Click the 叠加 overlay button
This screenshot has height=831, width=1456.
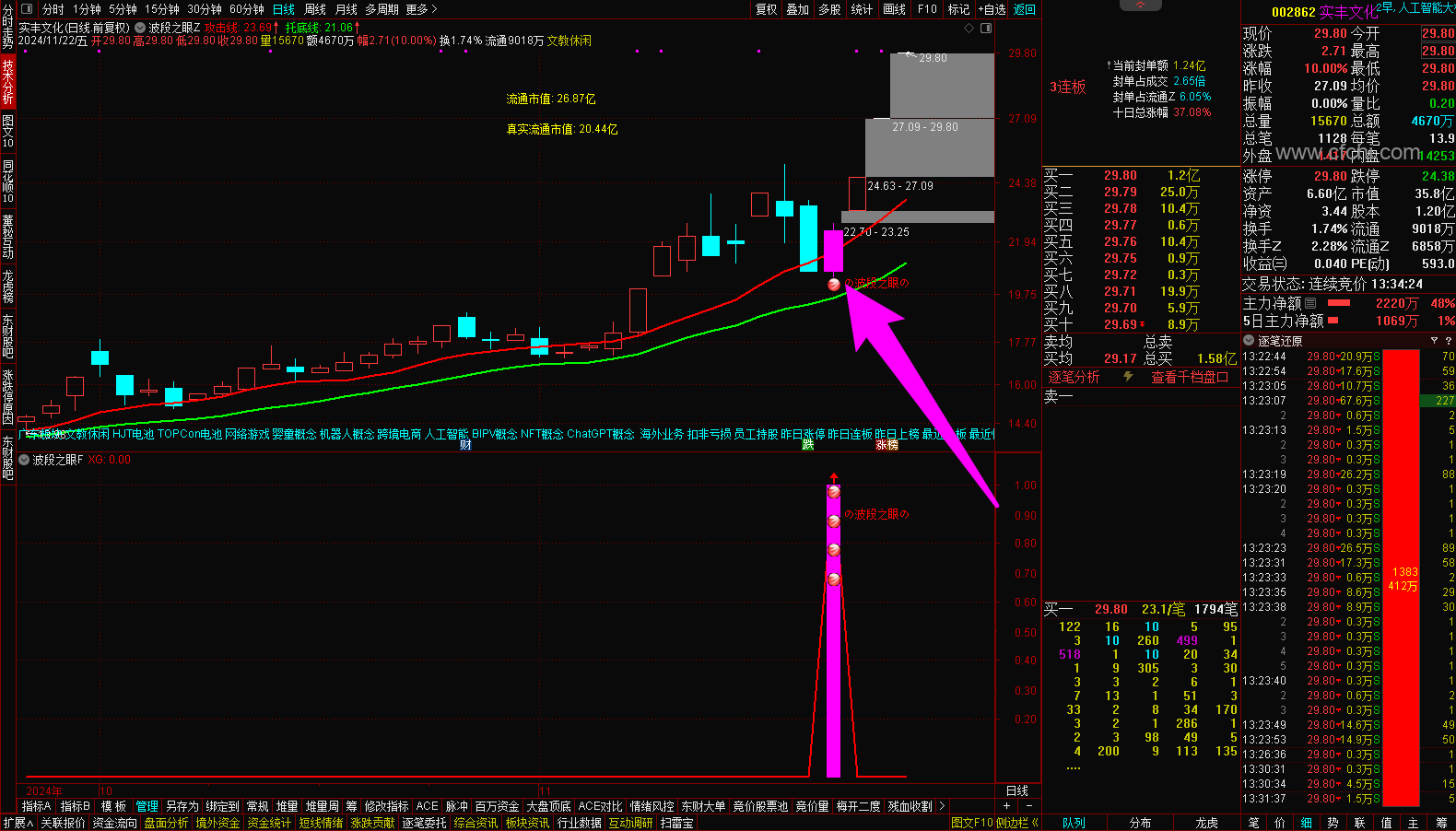coord(798,9)
